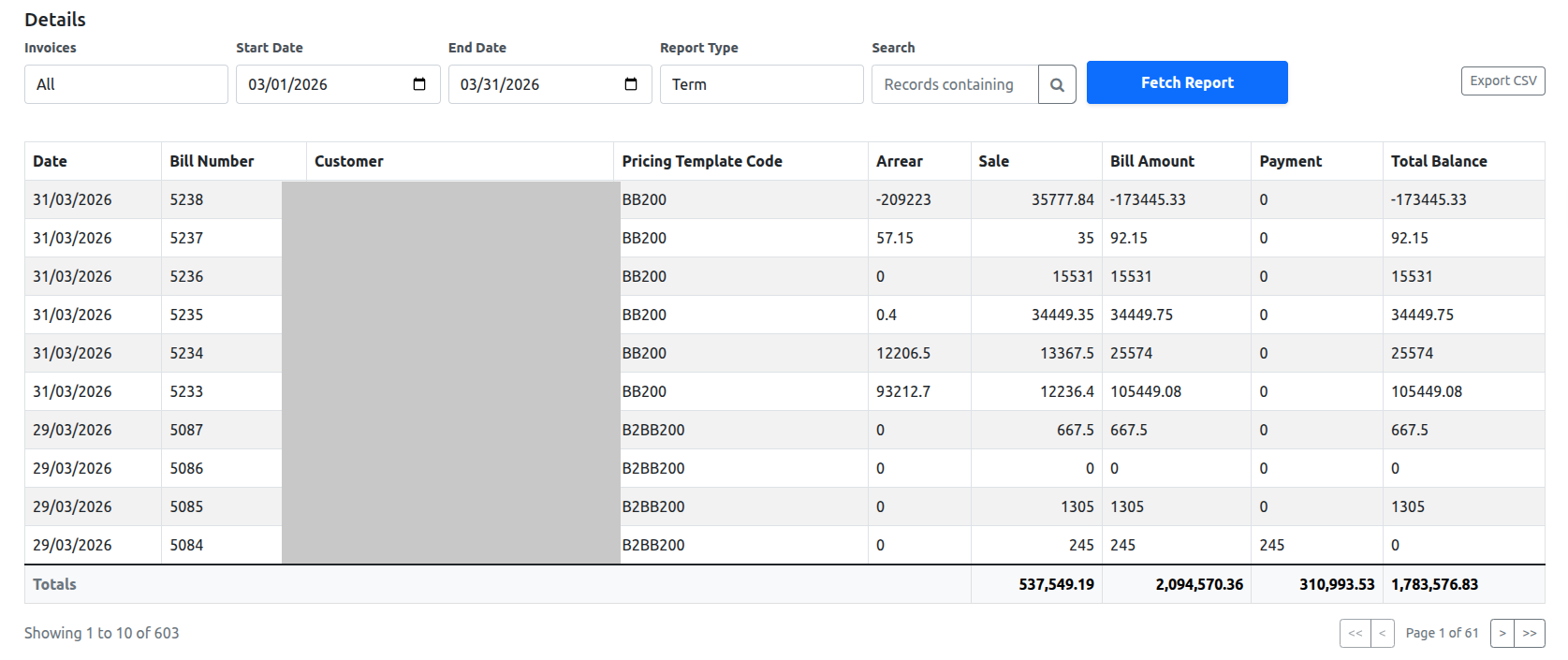The image size is (1568, 660).
Task: Click Export CSV button
Action: [1503, 81]
